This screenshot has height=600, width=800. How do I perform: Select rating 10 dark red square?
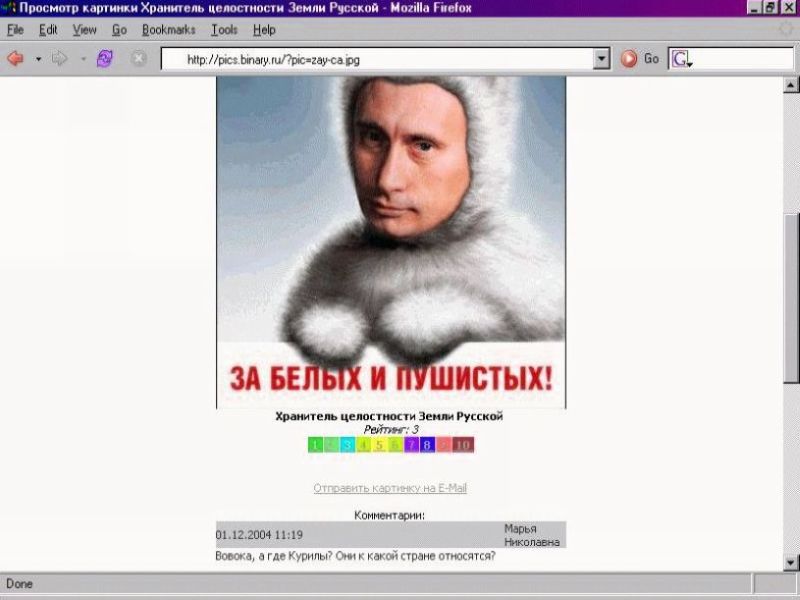coord(463,445)
